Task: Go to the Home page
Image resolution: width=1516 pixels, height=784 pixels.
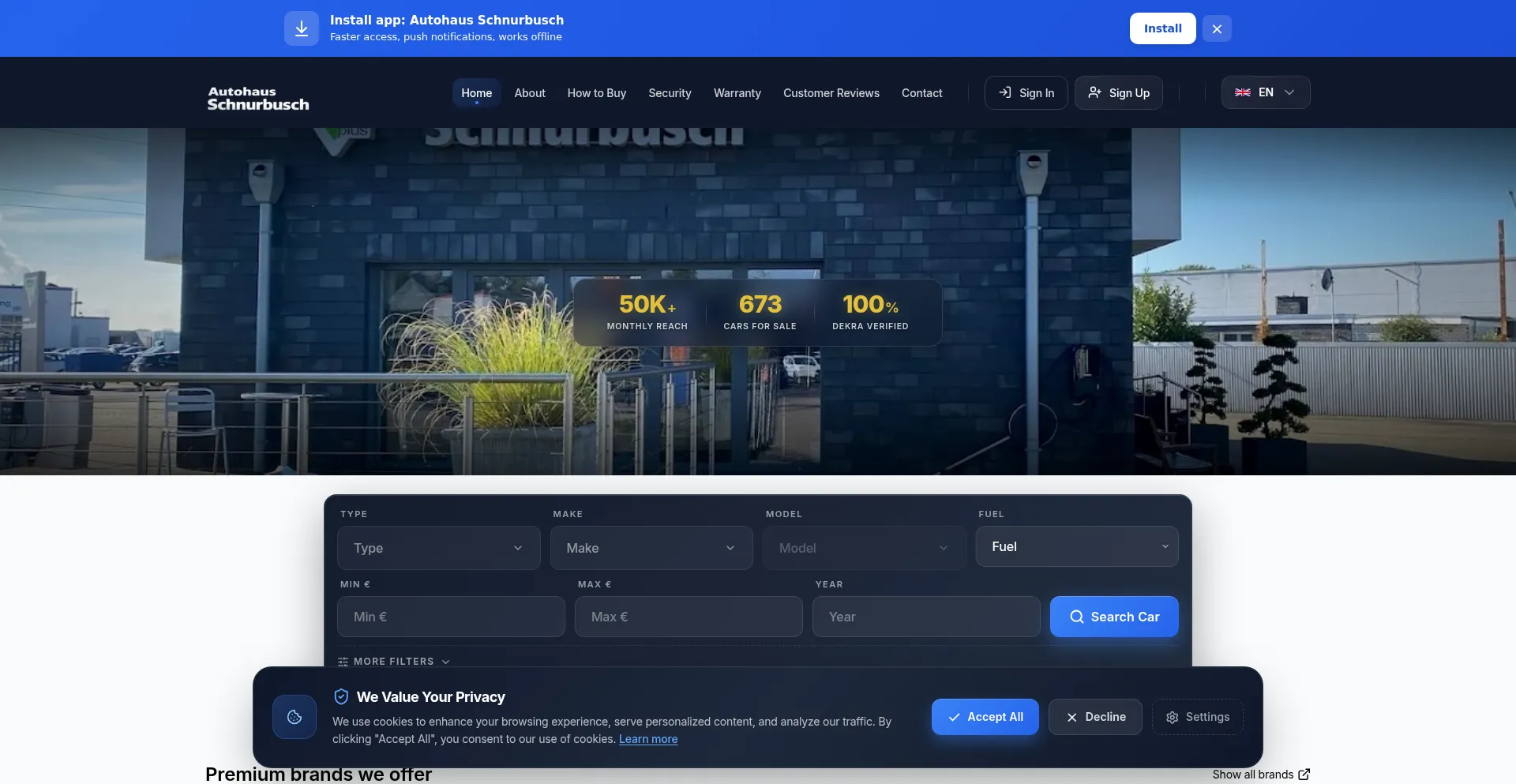Action: pyautogui.click(x=476, y=93)
